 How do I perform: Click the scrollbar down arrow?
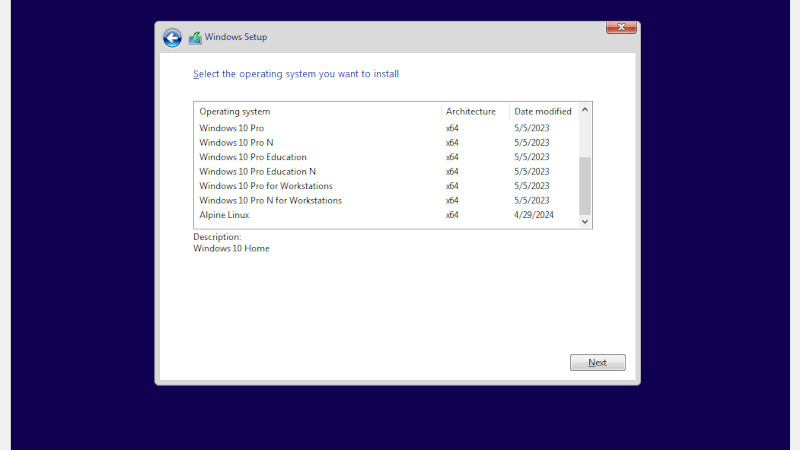pos(586,221)
